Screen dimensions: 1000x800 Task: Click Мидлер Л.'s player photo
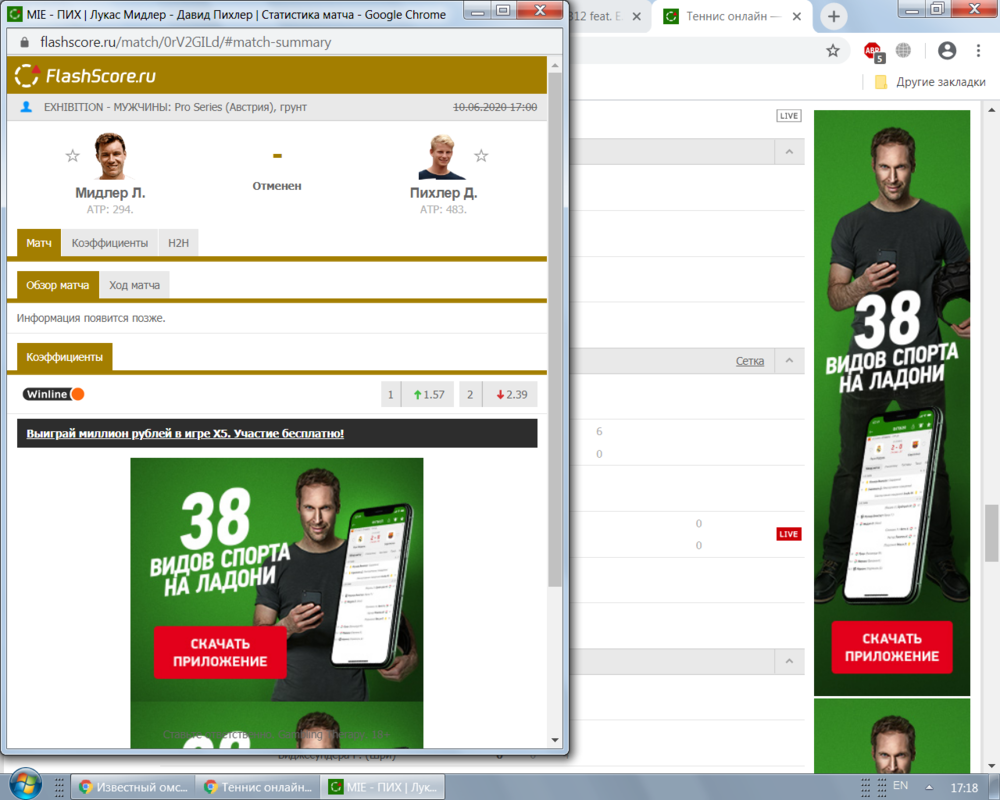[x=111, y=156]
